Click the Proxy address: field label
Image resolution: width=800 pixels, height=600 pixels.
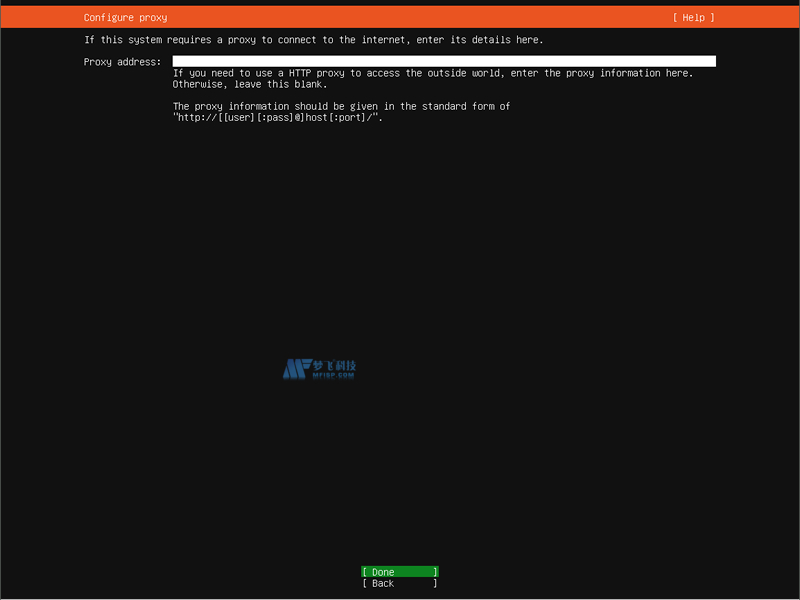coord(120,61)
